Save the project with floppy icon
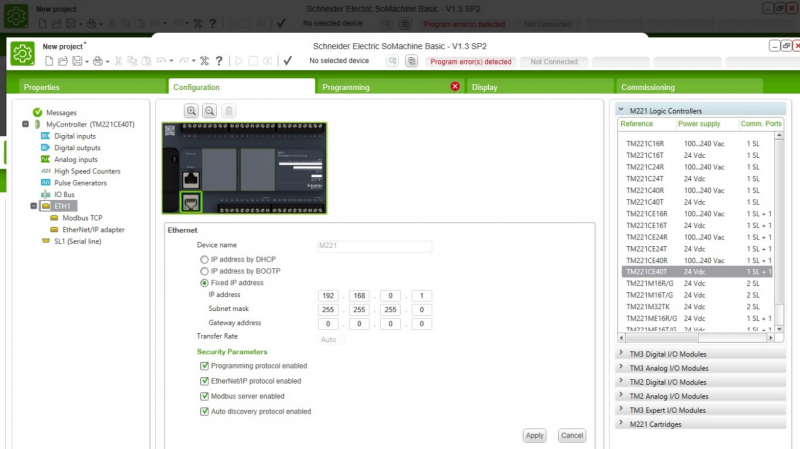This screenshot has height=449, width=800. click(77, 61)
